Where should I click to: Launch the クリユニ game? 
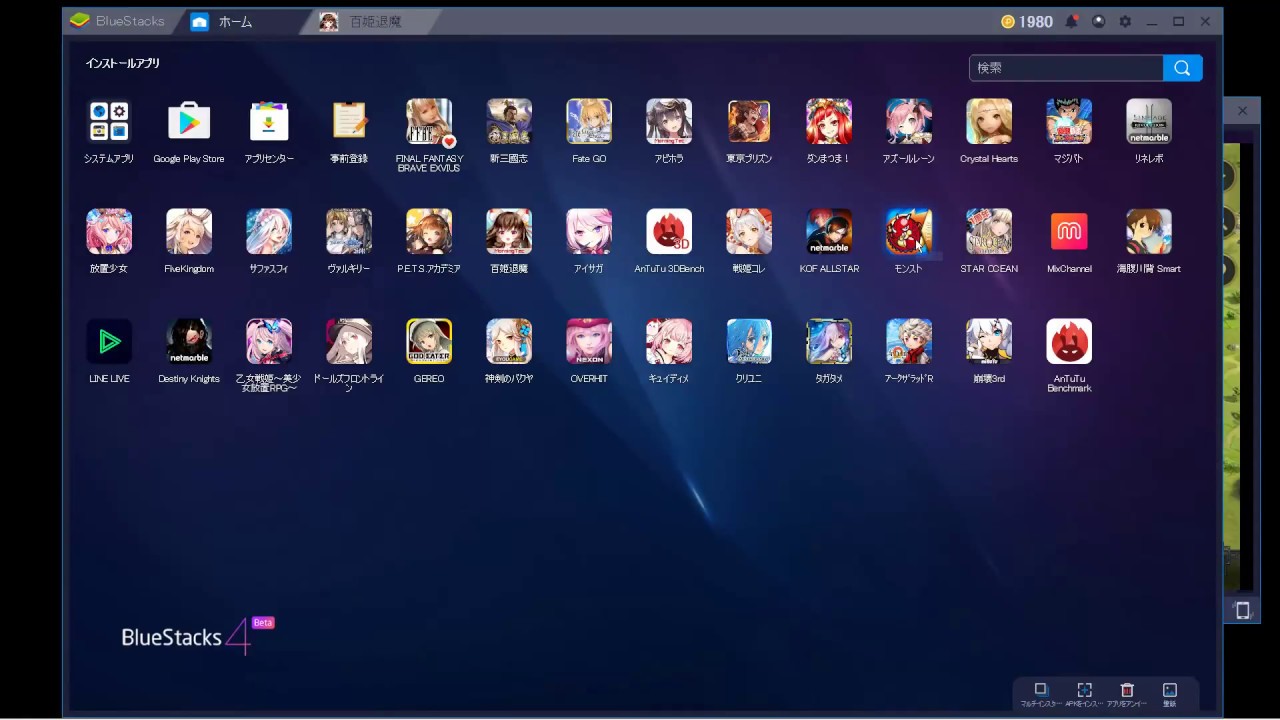point(749,341)
